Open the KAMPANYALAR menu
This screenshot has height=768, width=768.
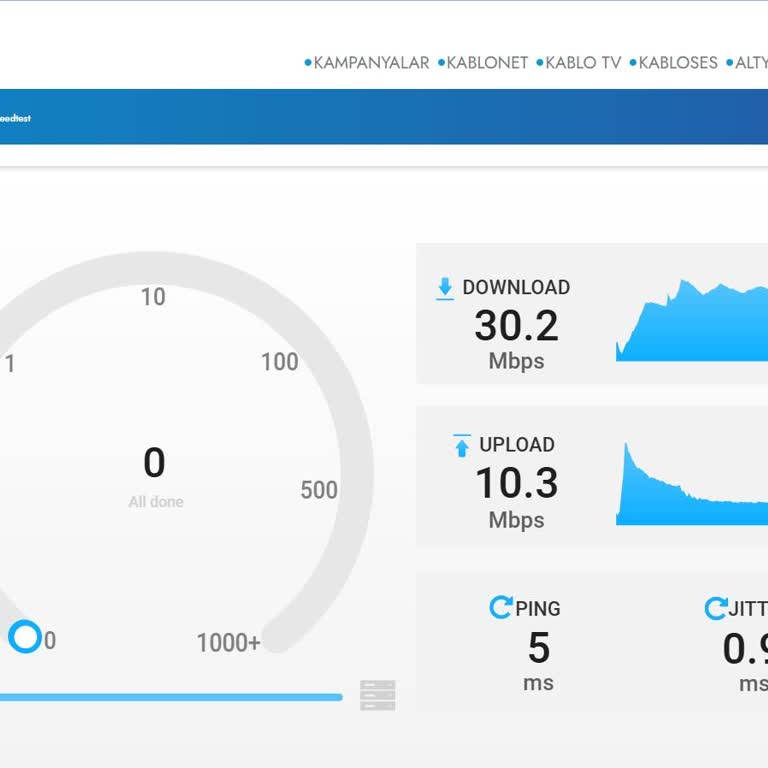[367, 63]
